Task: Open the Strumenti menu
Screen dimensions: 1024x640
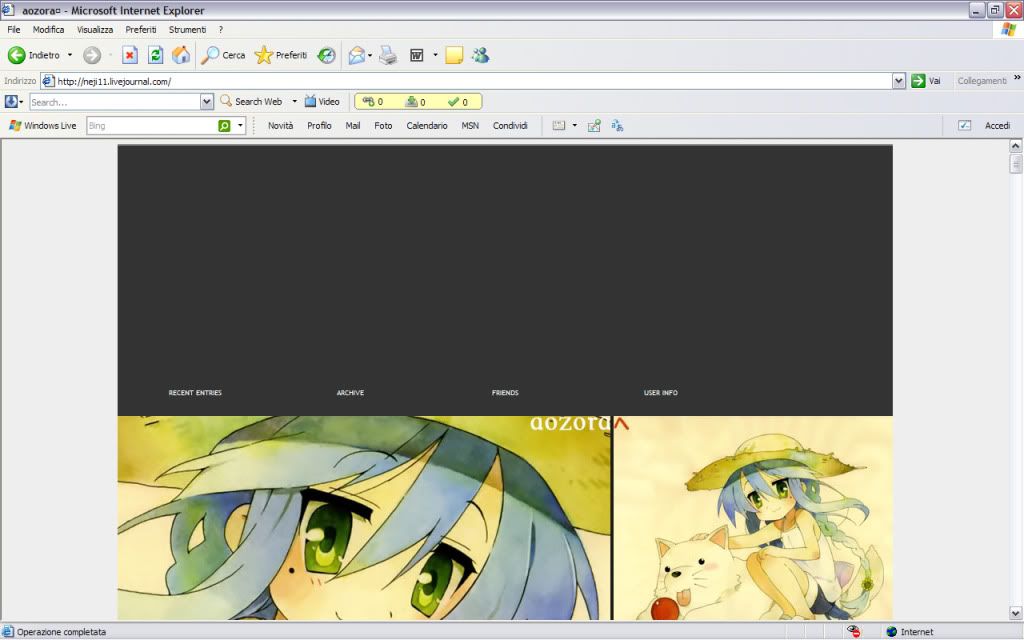Action: [187, 29]
